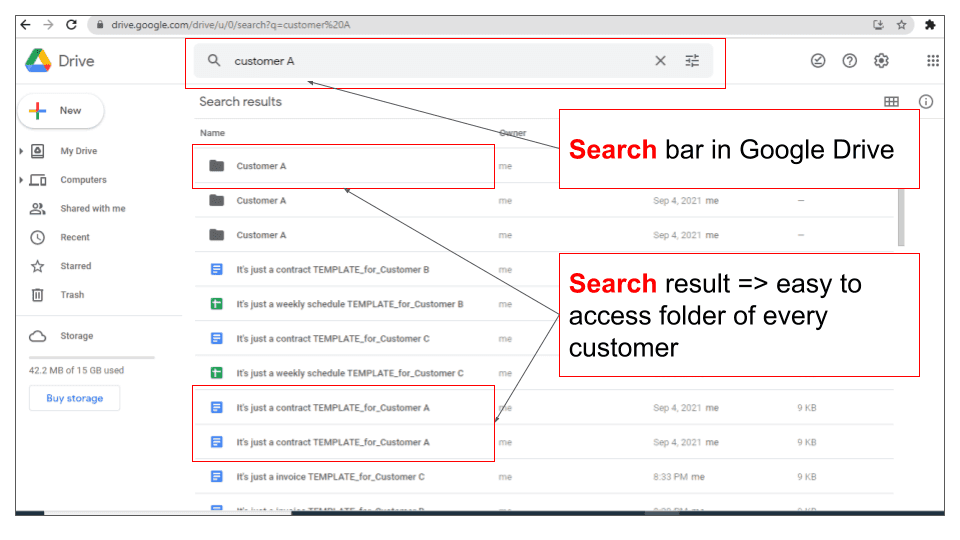Open Shared with me section
Viewport: 960px width, 540px height.
tap(92, 209)
